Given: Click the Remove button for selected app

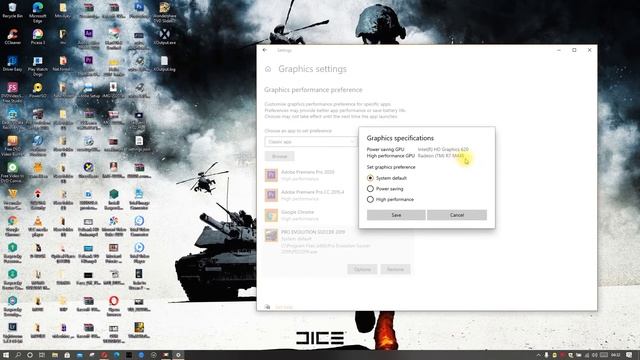Looking at the screenshot, I should [x=395, y=269].
